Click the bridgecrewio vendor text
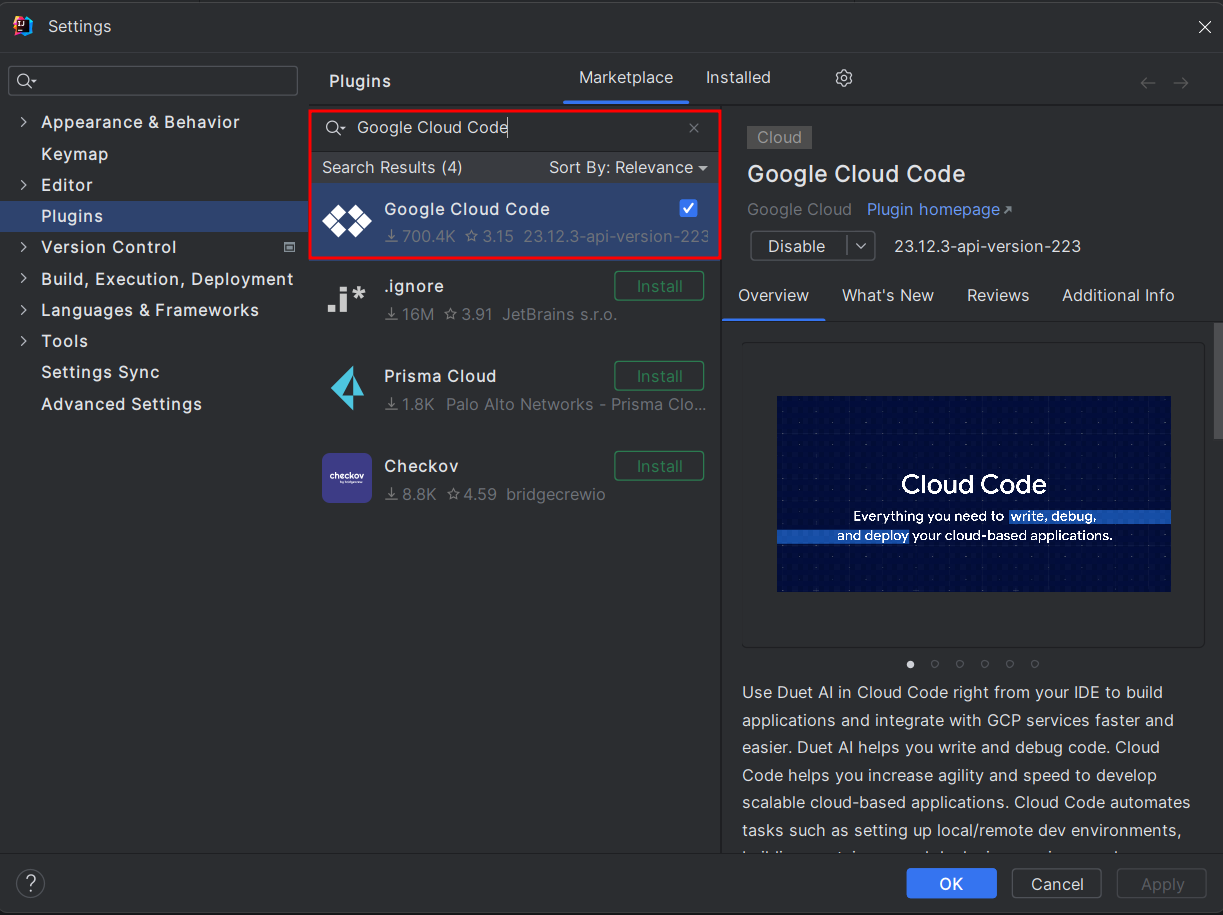 pos(556,494)
